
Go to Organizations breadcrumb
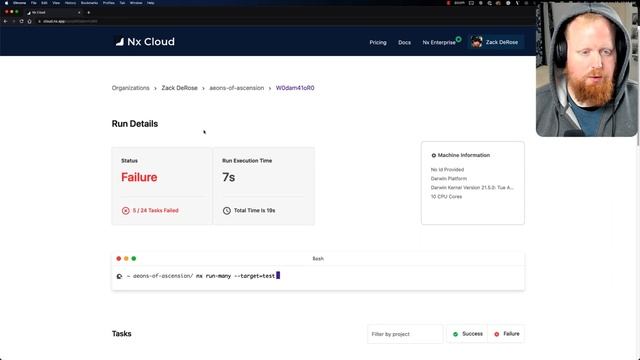[x=131, y=88]
